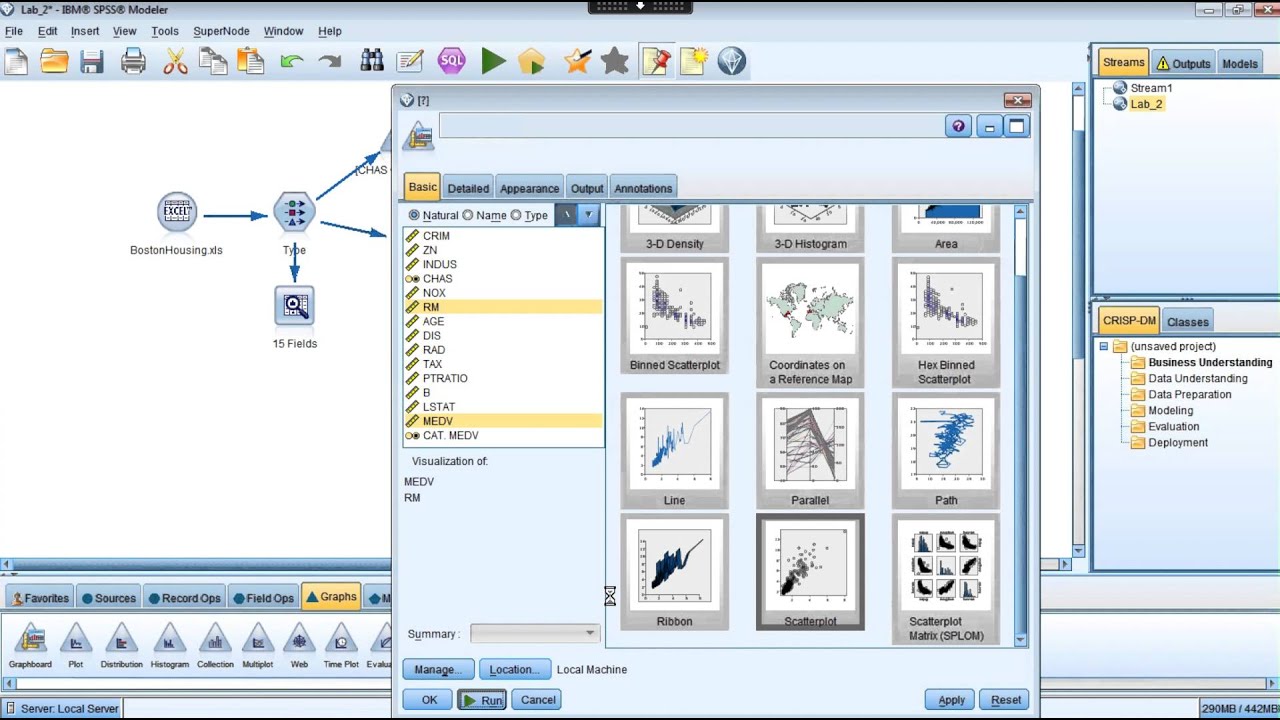Select Stream1 in the Streams manager
This screenshot has width=1280, height=720.
point(1151,88)
